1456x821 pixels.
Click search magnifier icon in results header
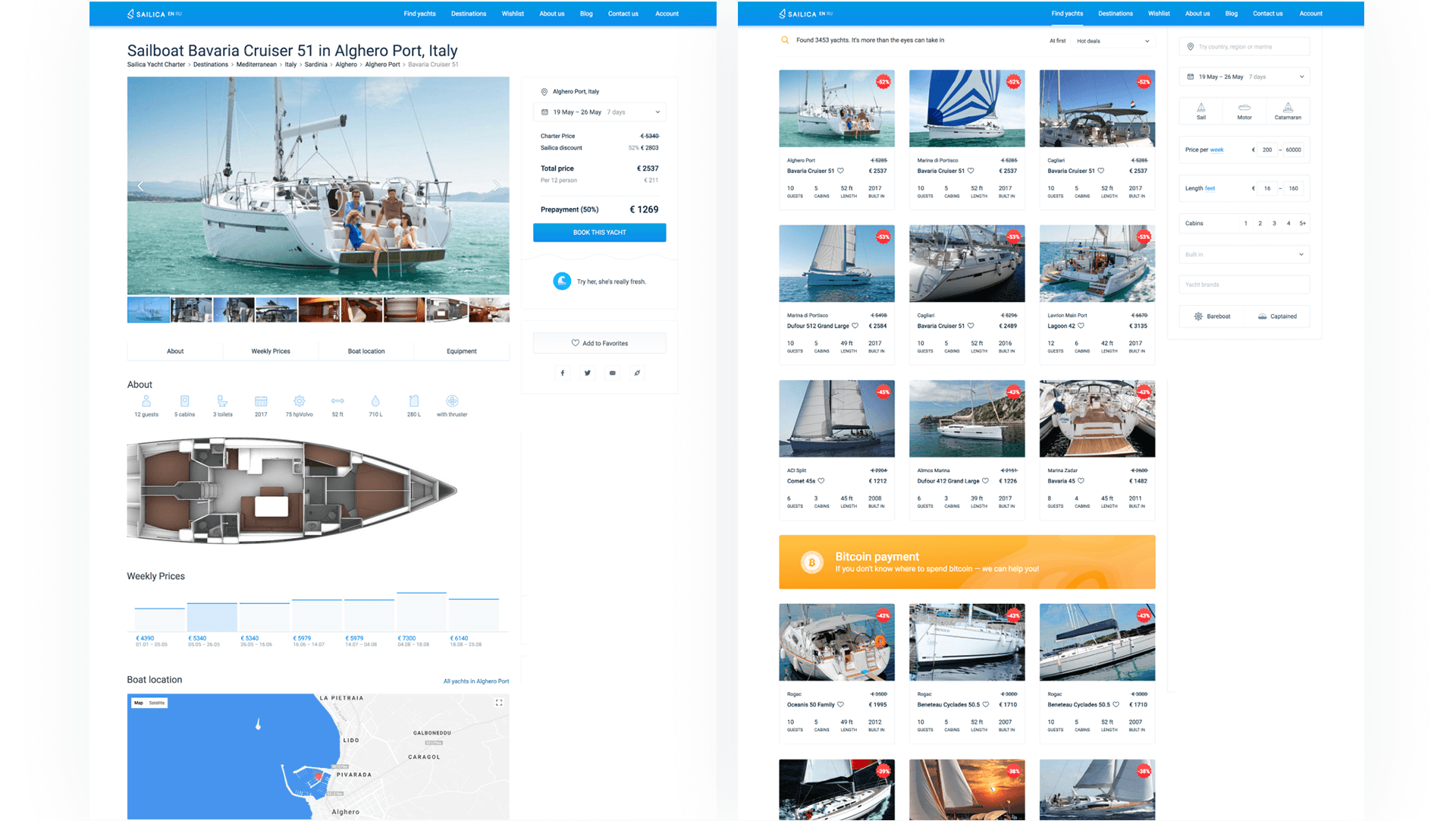tap(785, 40)
